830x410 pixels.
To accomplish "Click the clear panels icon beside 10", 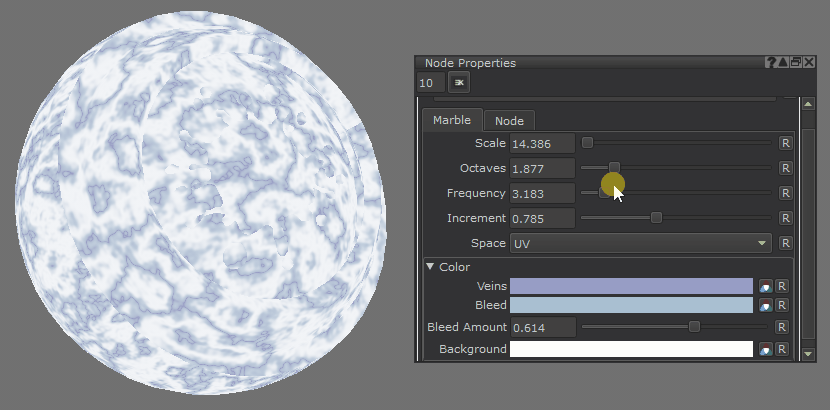I will click(x=459, y=83).
